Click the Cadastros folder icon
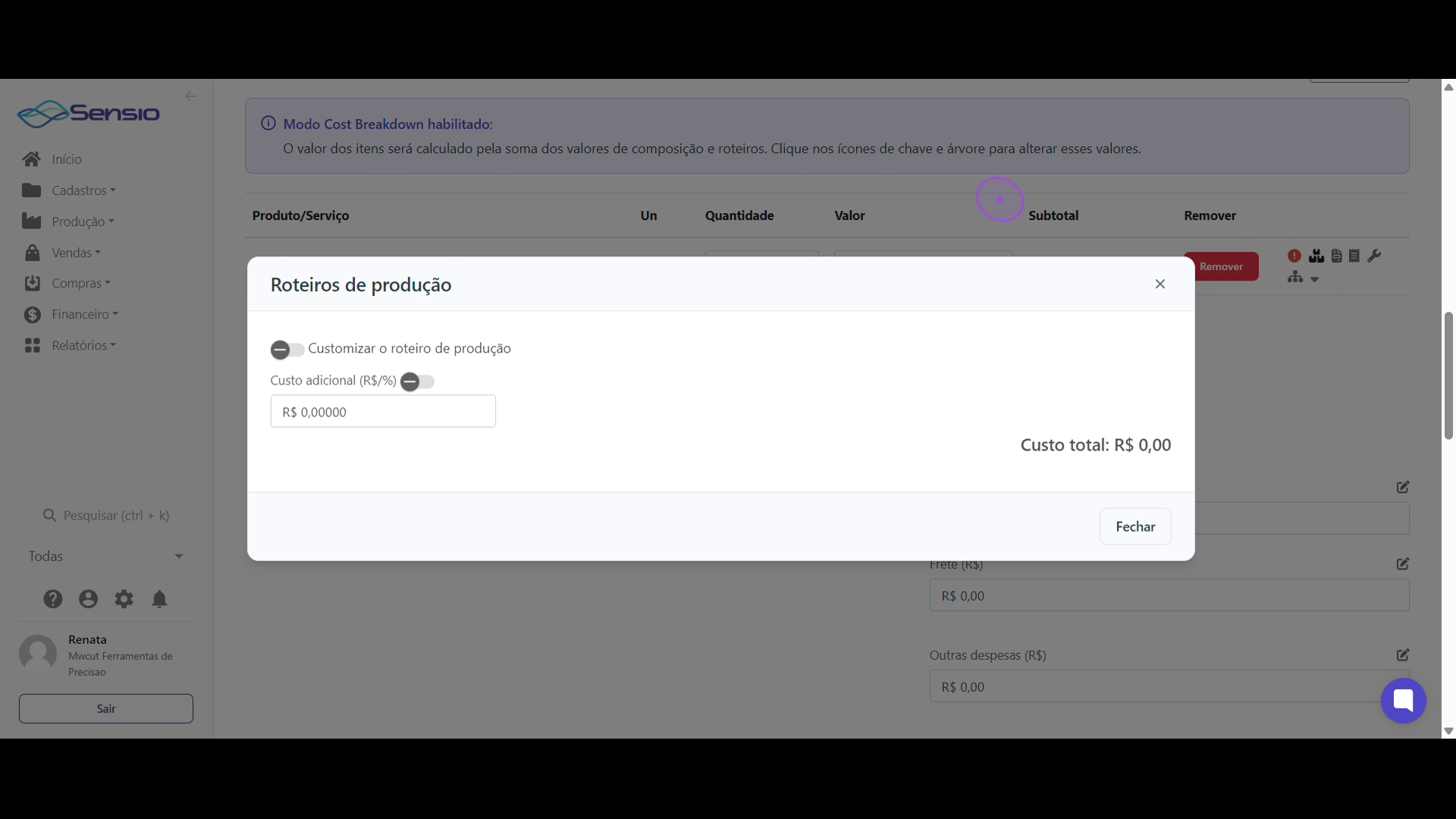This screenshot has height=819, width=1456. click(32, 190)
